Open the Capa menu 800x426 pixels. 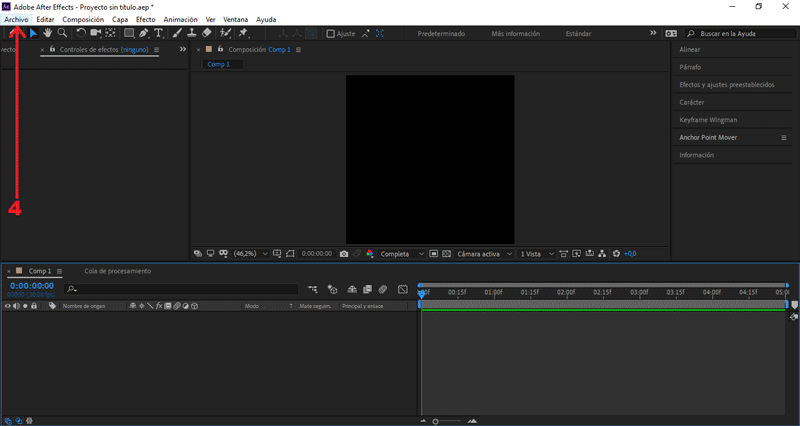click(x=120, y=19)
